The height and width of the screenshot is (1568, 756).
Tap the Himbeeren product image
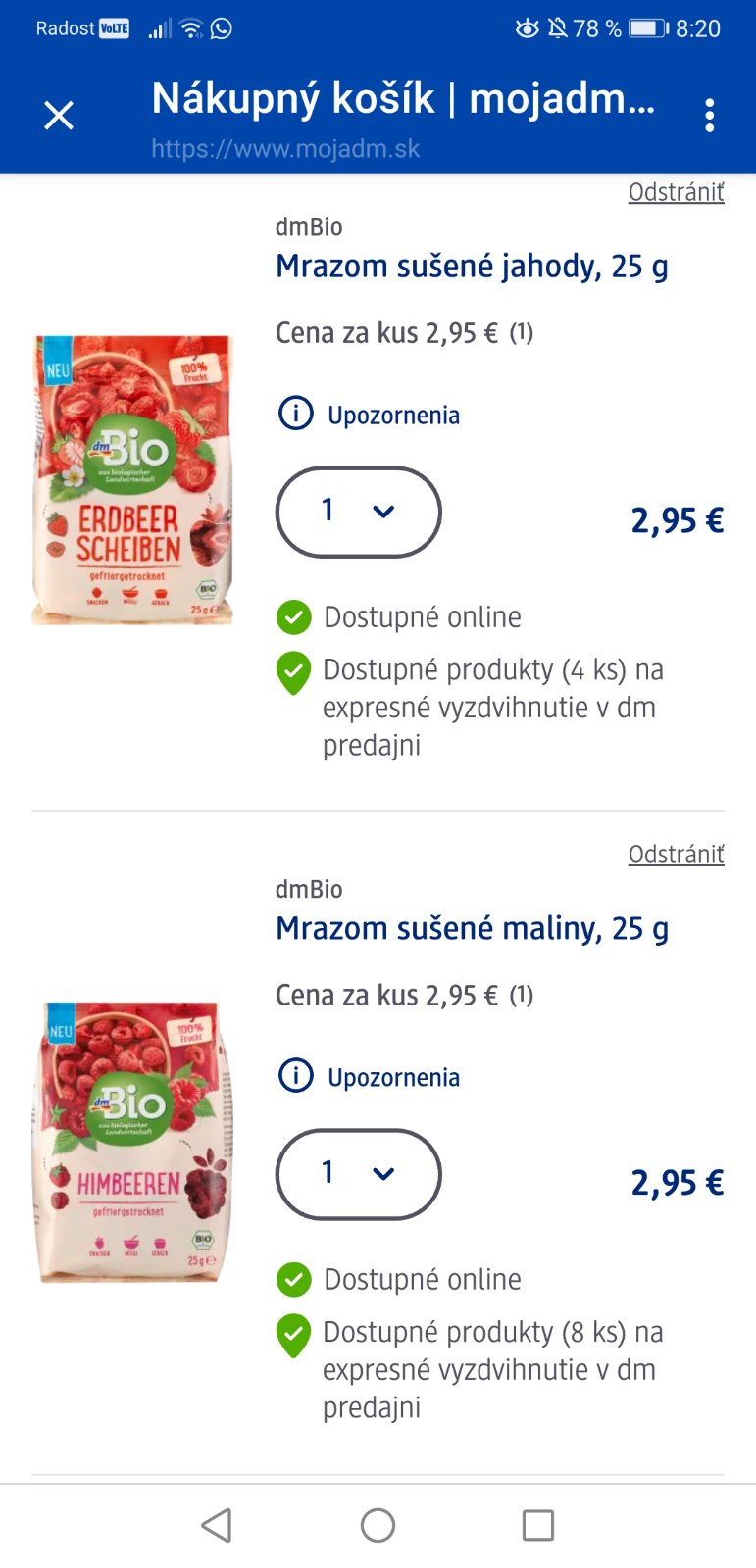point(132,1142)
